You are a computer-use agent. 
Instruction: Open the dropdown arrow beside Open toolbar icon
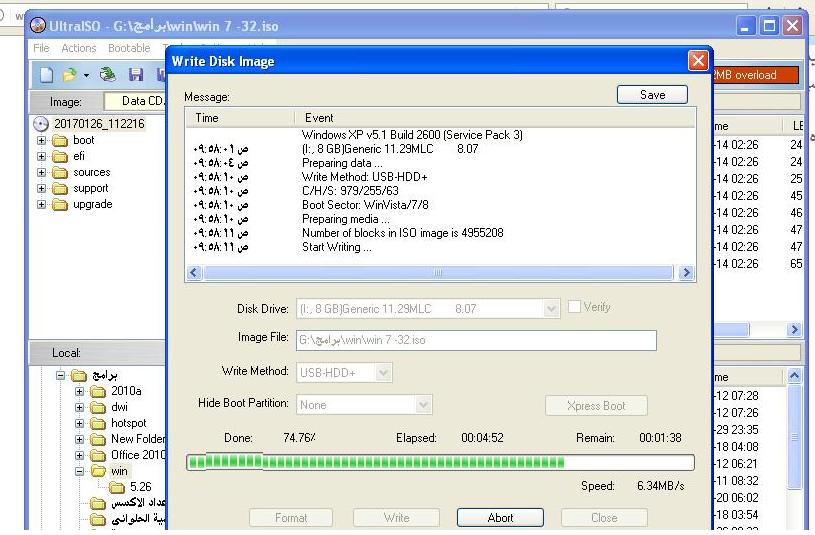[x=86, y=76]
